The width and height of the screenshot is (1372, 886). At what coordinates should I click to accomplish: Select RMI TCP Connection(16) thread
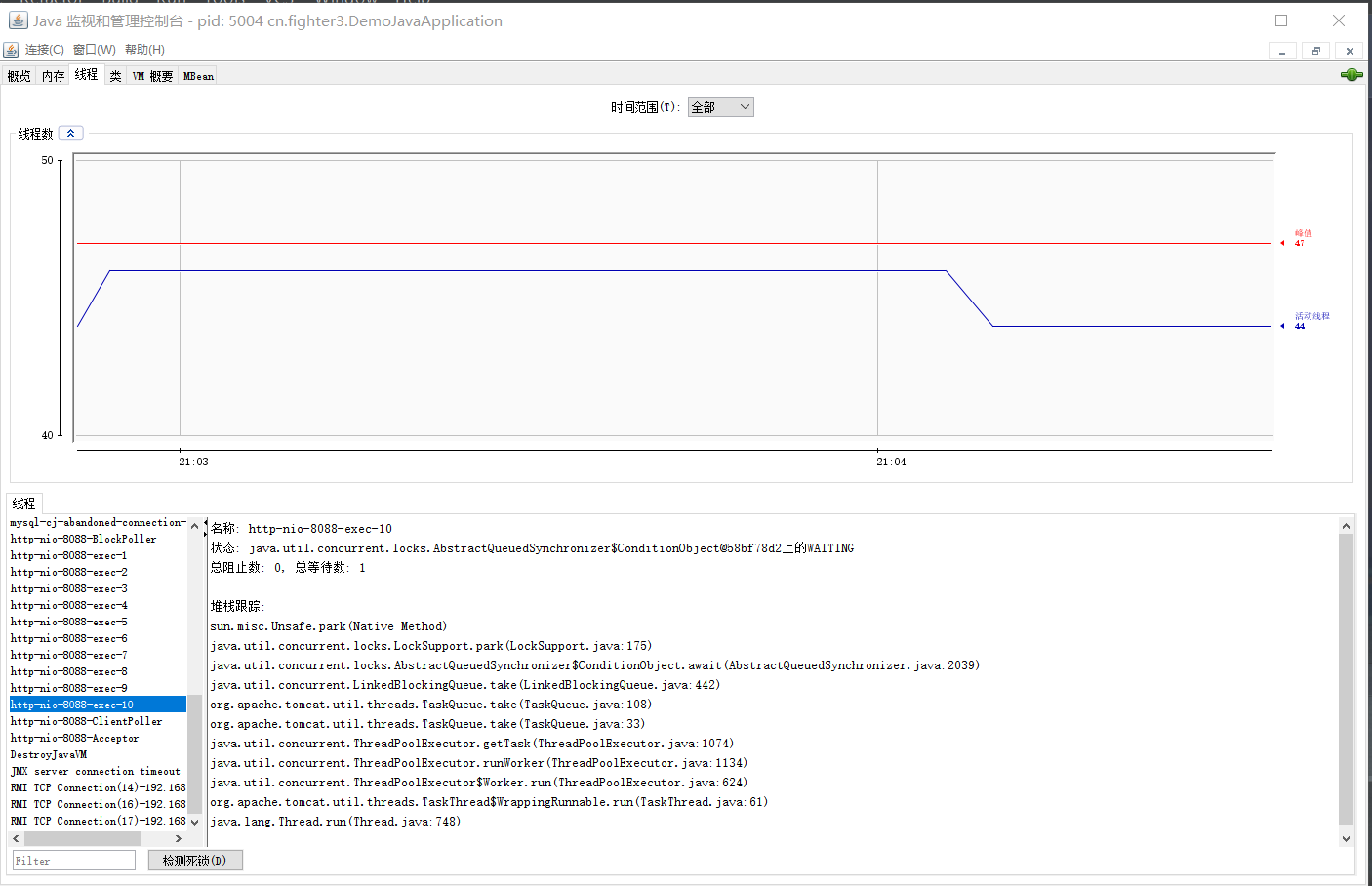tap(98, 804)
